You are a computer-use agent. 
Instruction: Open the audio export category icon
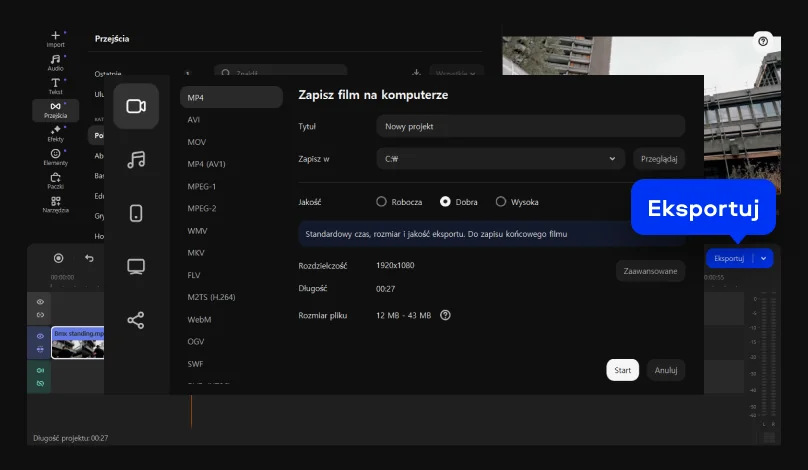[x=136, y=160]
